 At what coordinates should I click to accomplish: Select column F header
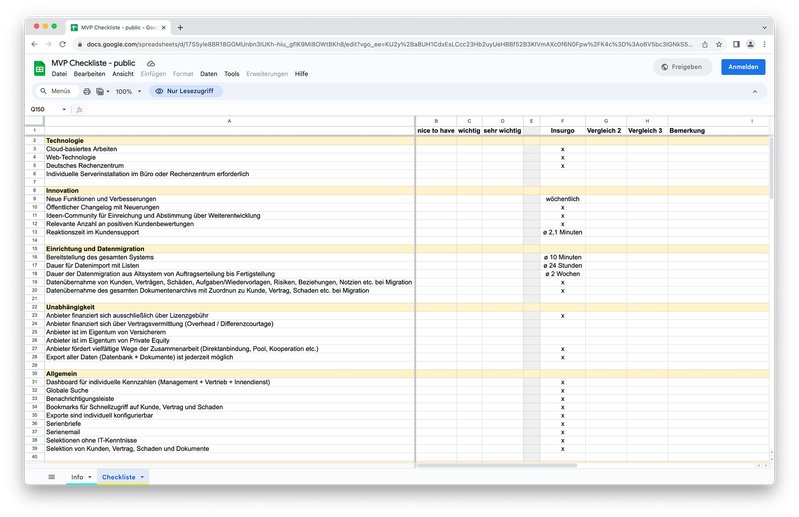[x=563, y=121]
